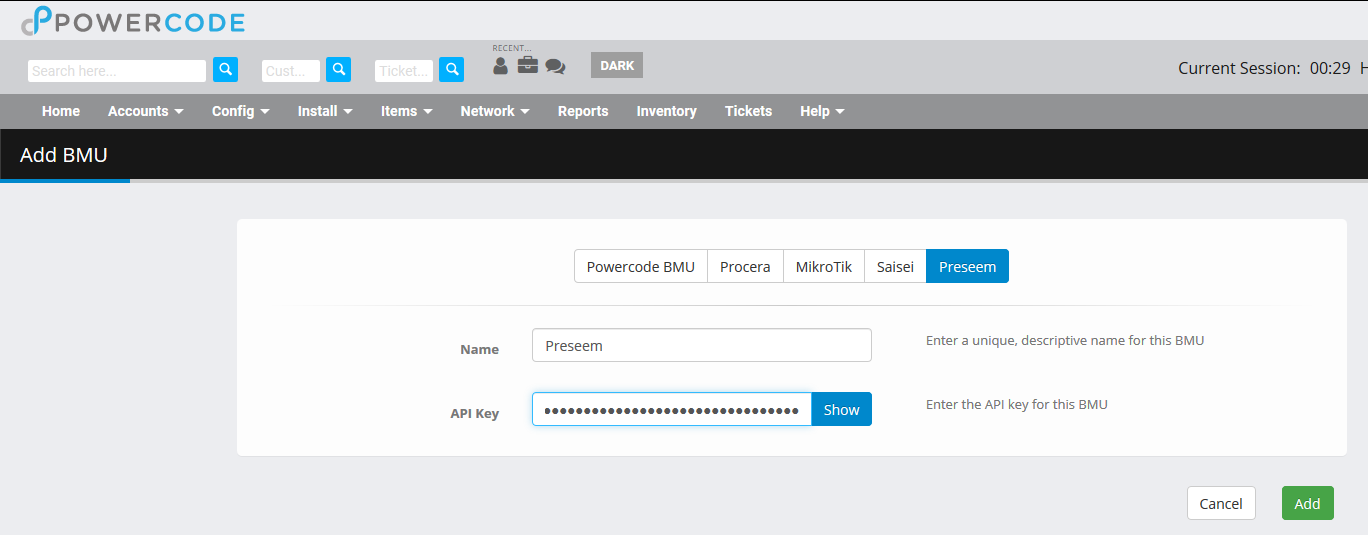Image resolution: width=1368 pixels, height=535 pixels.
Task: Open recent jobs briefcase icon
Action: coord(527,66)
